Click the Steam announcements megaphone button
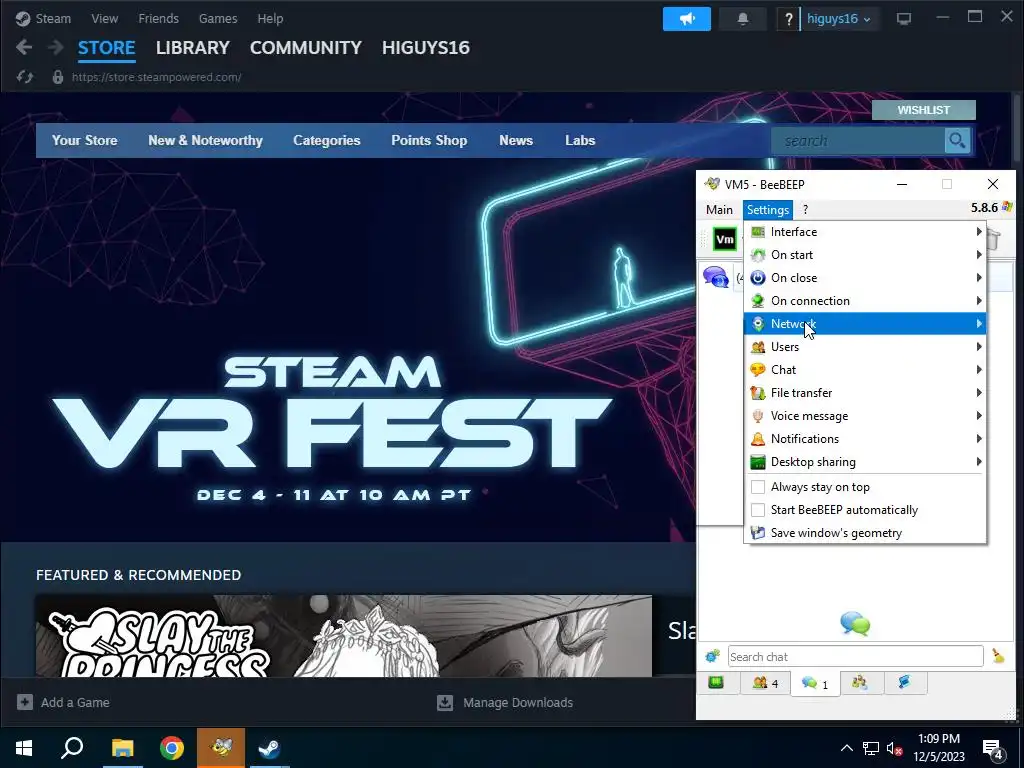This screenshot has height=768, width=1024. (x=687, y=19)
